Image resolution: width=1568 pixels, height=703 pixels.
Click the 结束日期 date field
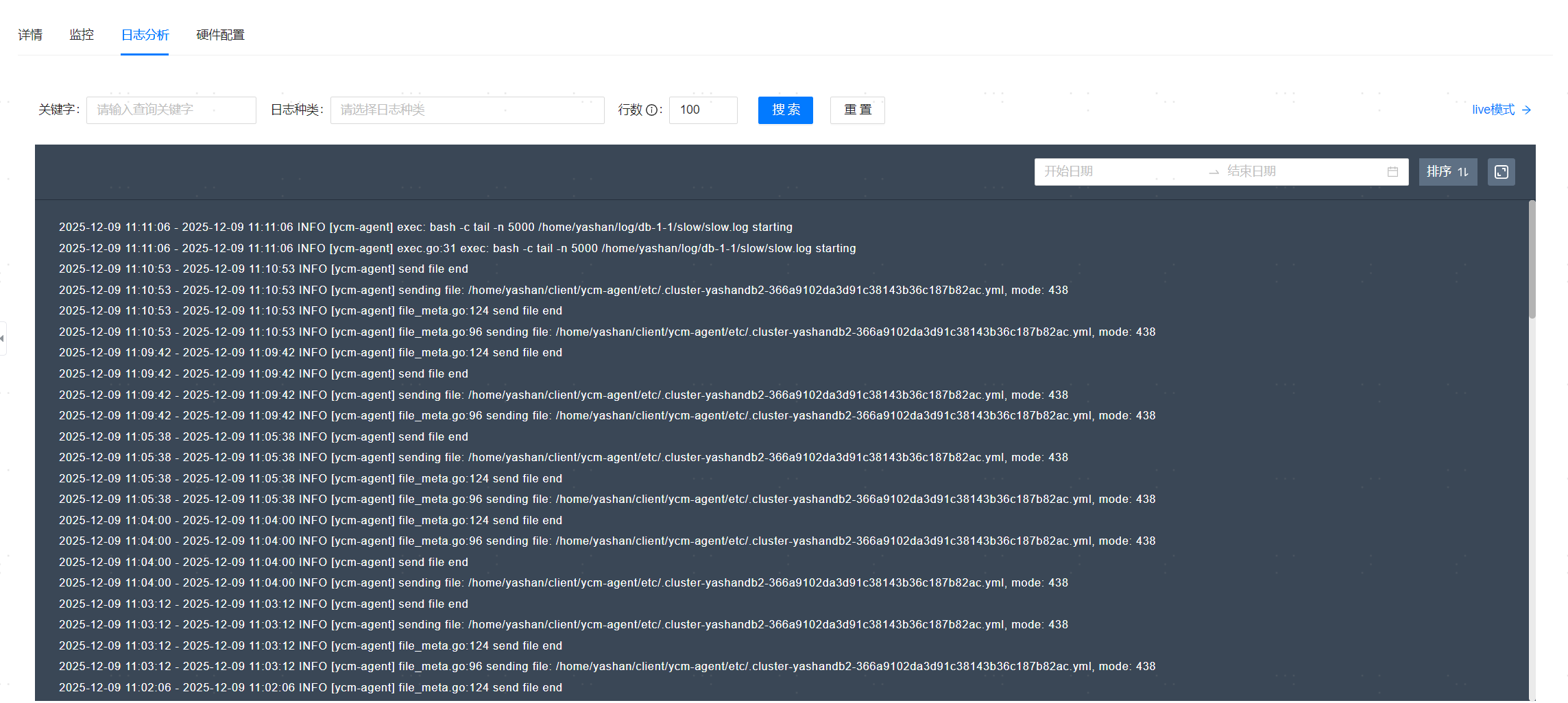point(1296,171)
